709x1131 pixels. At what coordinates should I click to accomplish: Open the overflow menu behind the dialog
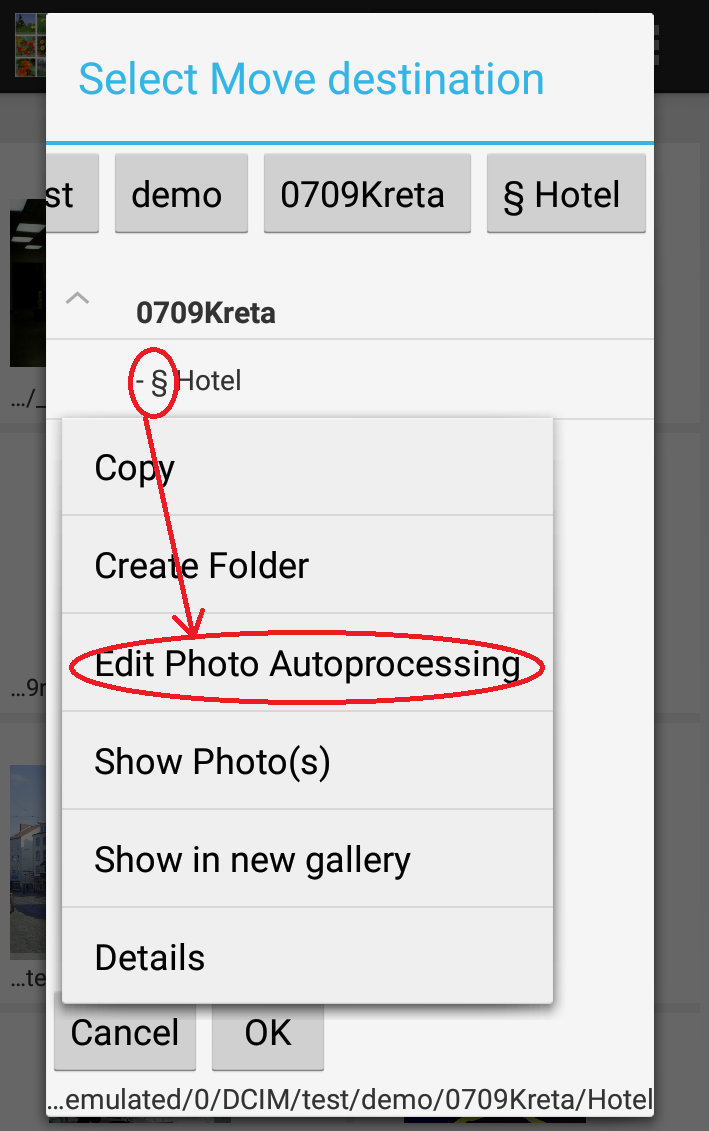pos(657,45)
